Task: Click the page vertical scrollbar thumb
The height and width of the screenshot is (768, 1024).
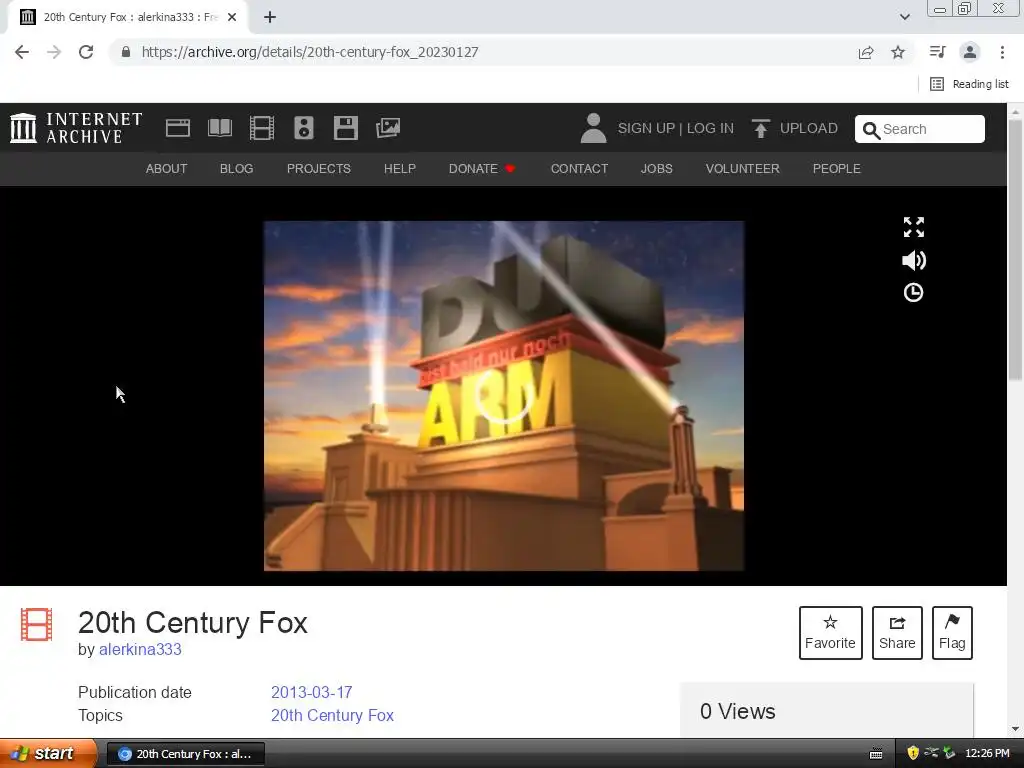Action: tap(1015, 248)
